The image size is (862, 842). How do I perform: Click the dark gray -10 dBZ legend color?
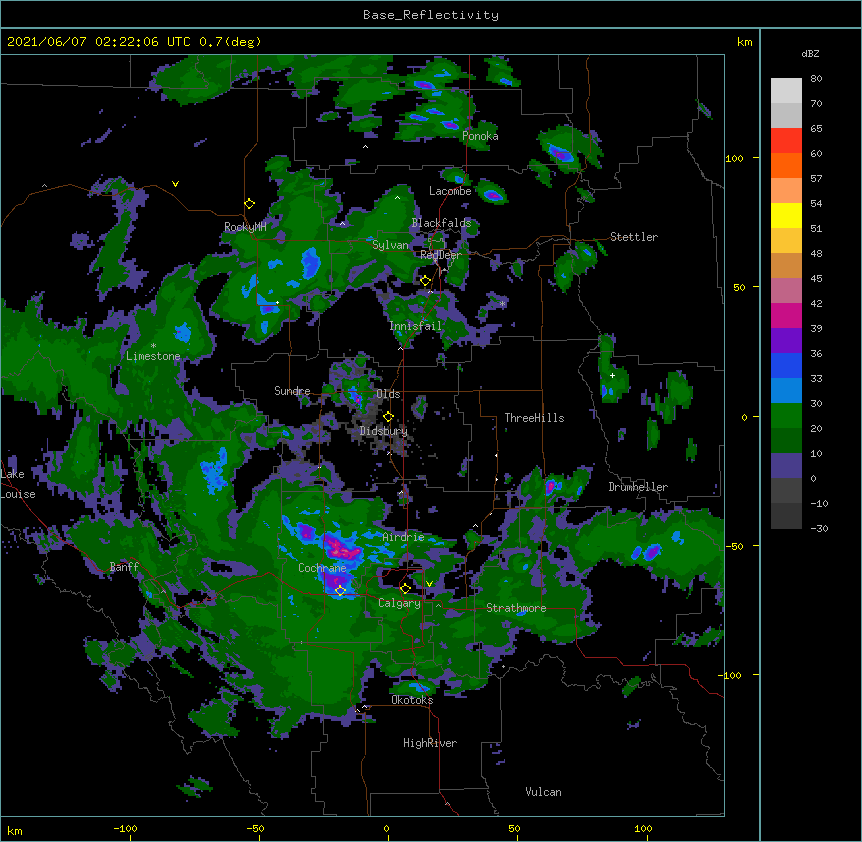click(786, 516)
